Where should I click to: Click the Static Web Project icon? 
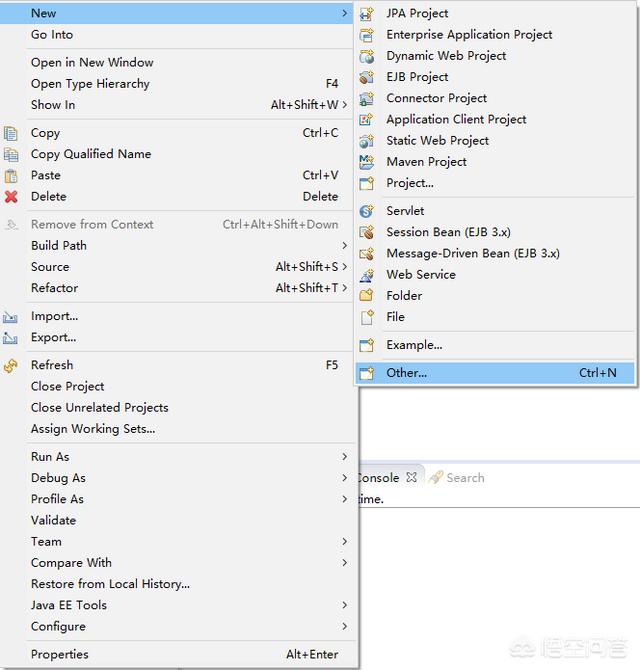[367, 141]
